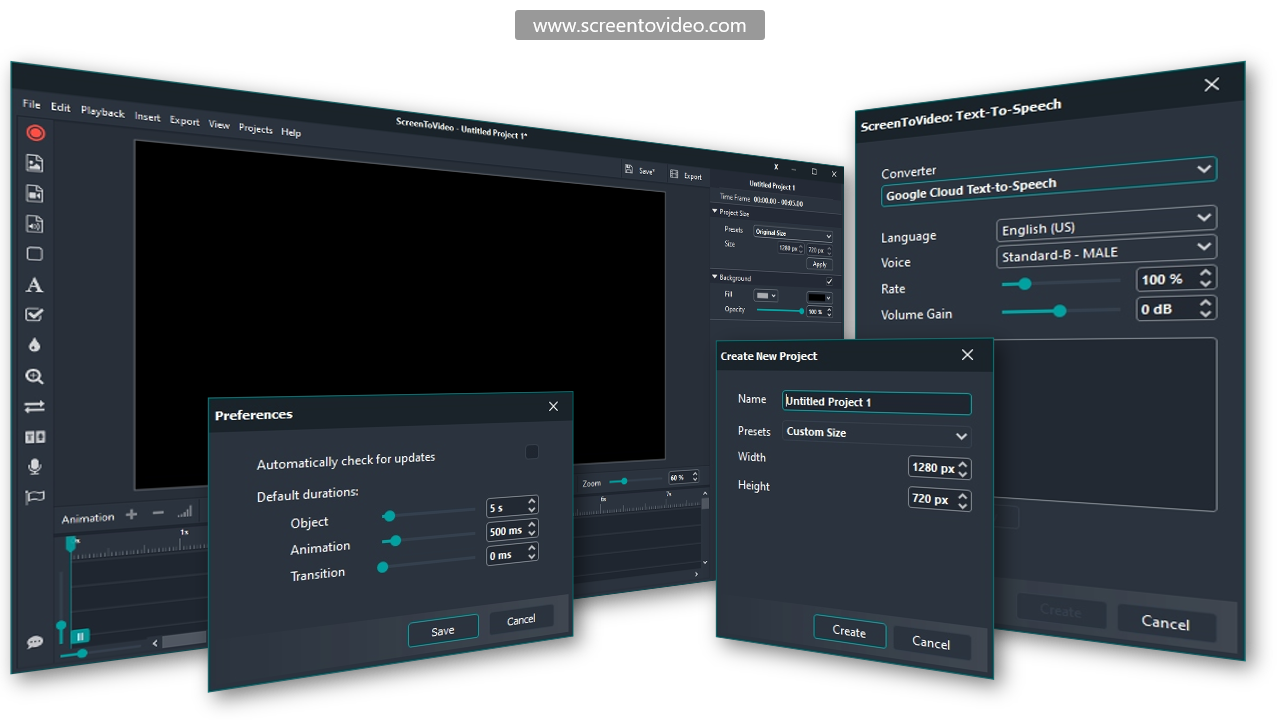
Task: Click the Rate 100 % stepper field
Action: 1177,279
